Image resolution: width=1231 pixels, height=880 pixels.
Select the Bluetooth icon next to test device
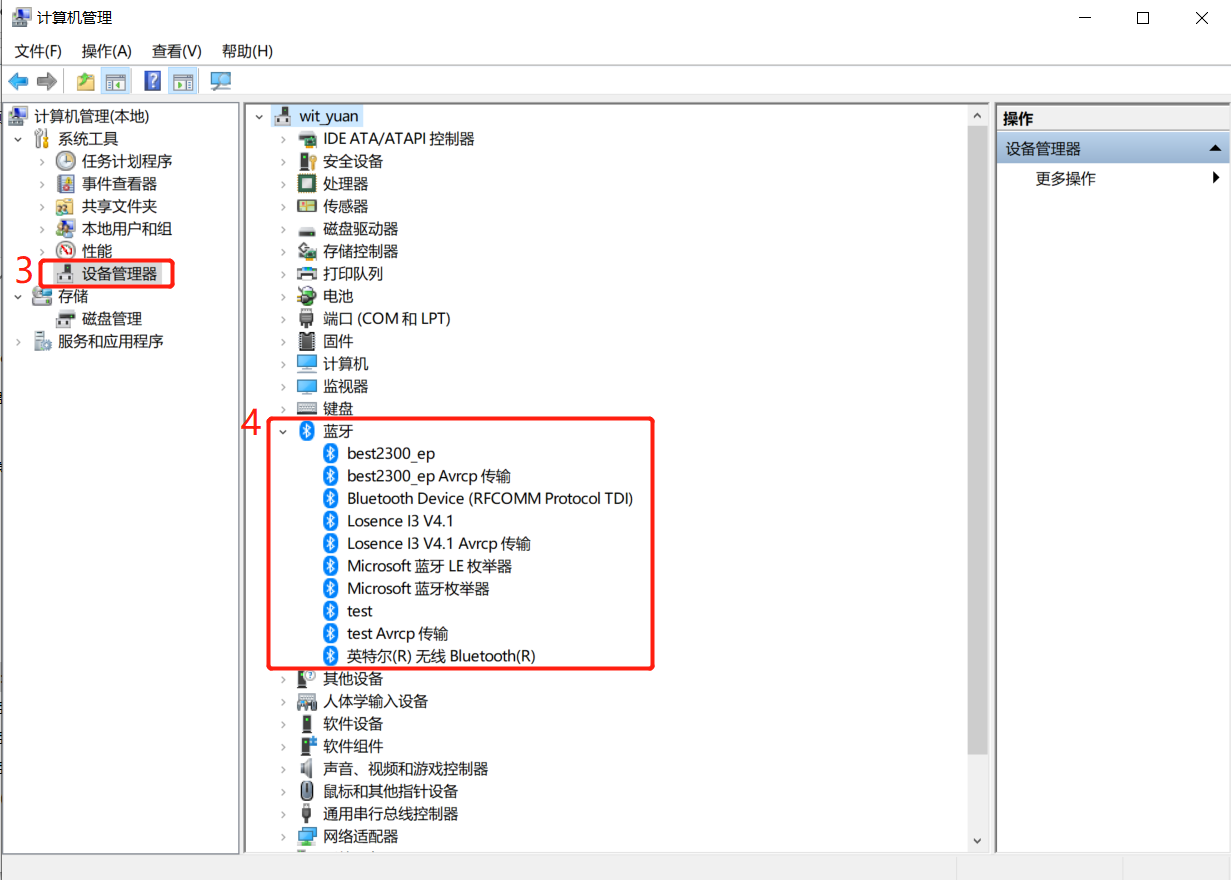click(330, 610)
